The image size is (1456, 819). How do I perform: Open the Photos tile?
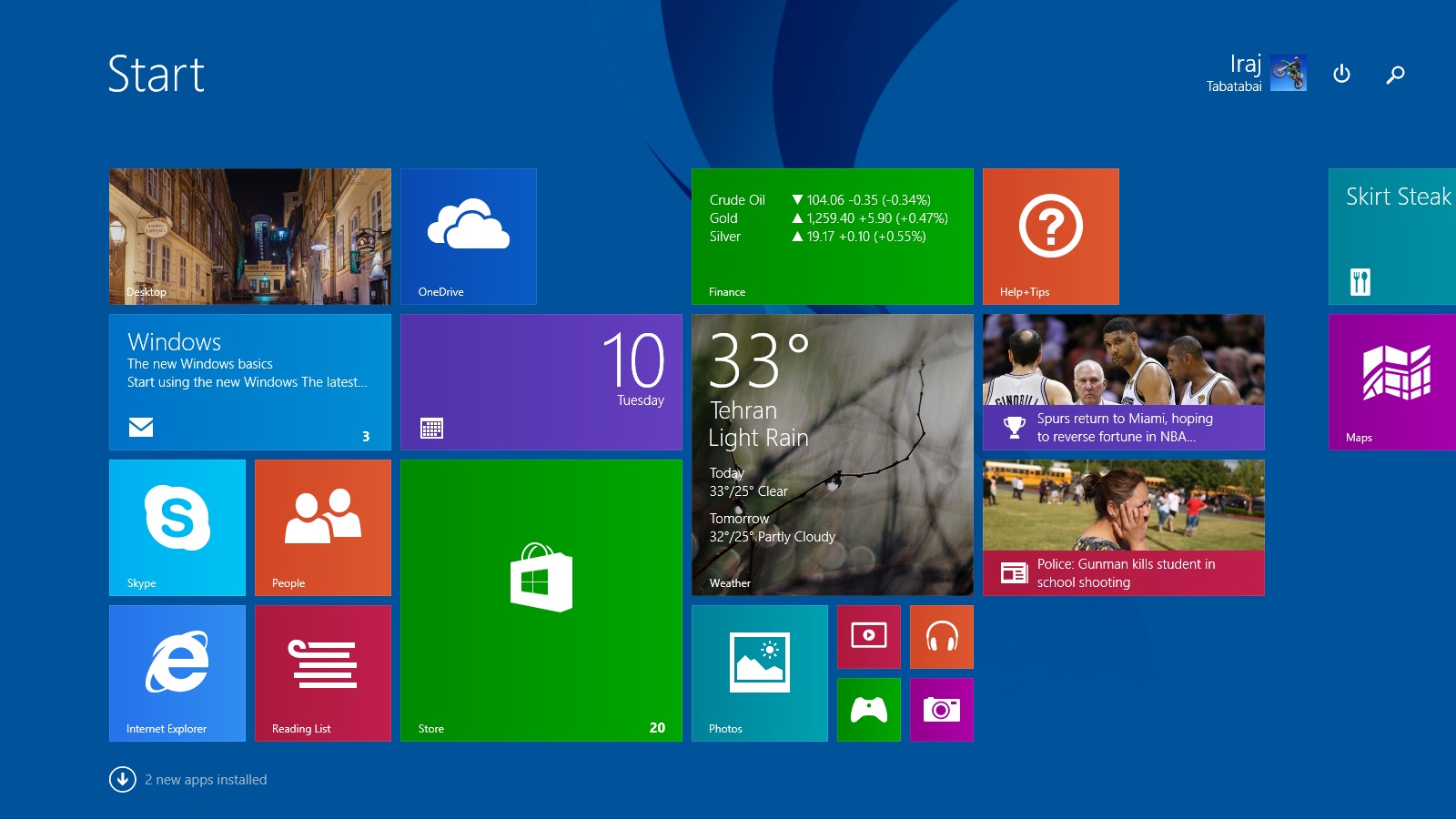[x=760, y=673]
